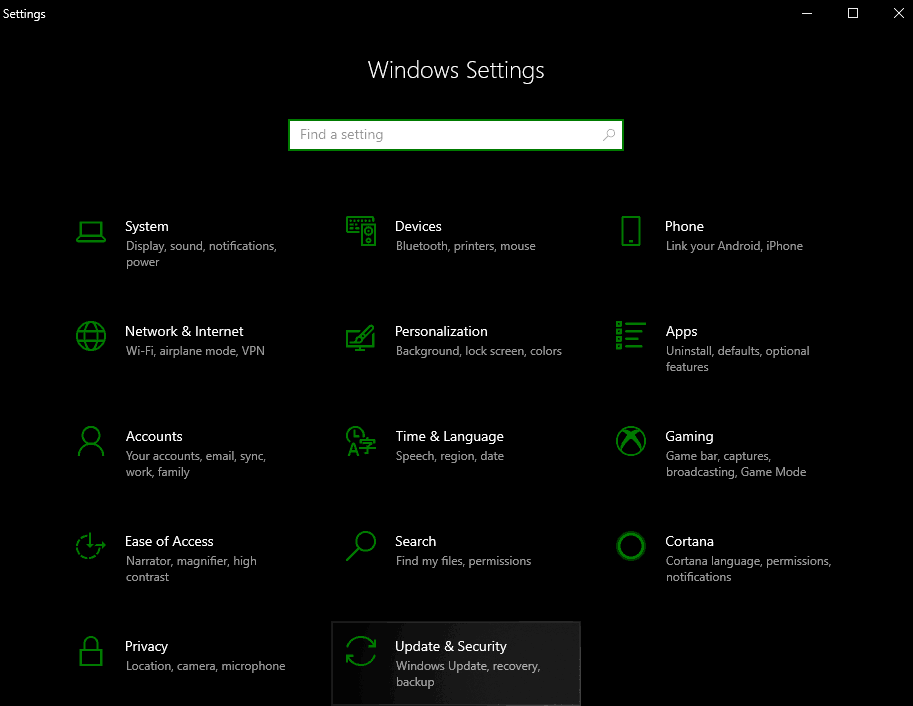Open the Gaming settings title
The image size is (913, 706).
tap(689, 436)
